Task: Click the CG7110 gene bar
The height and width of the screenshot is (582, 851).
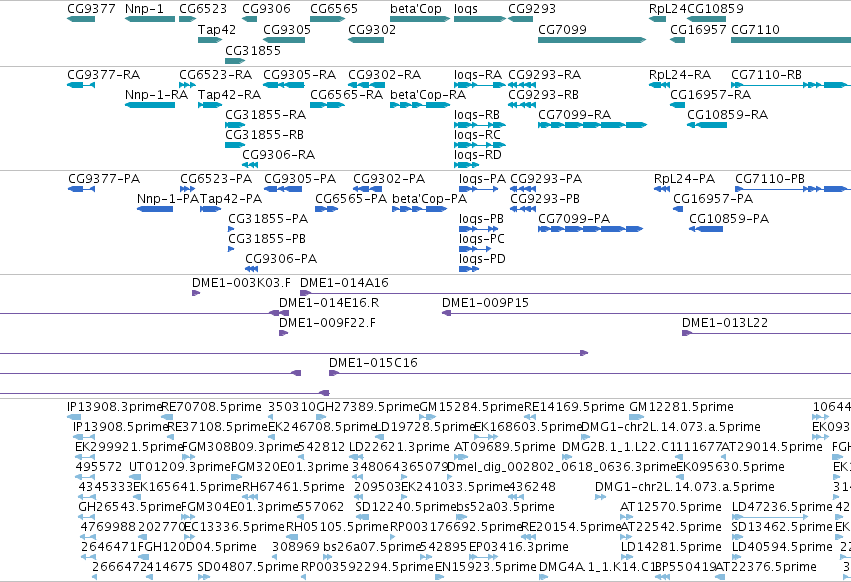Action: (791, 40)
